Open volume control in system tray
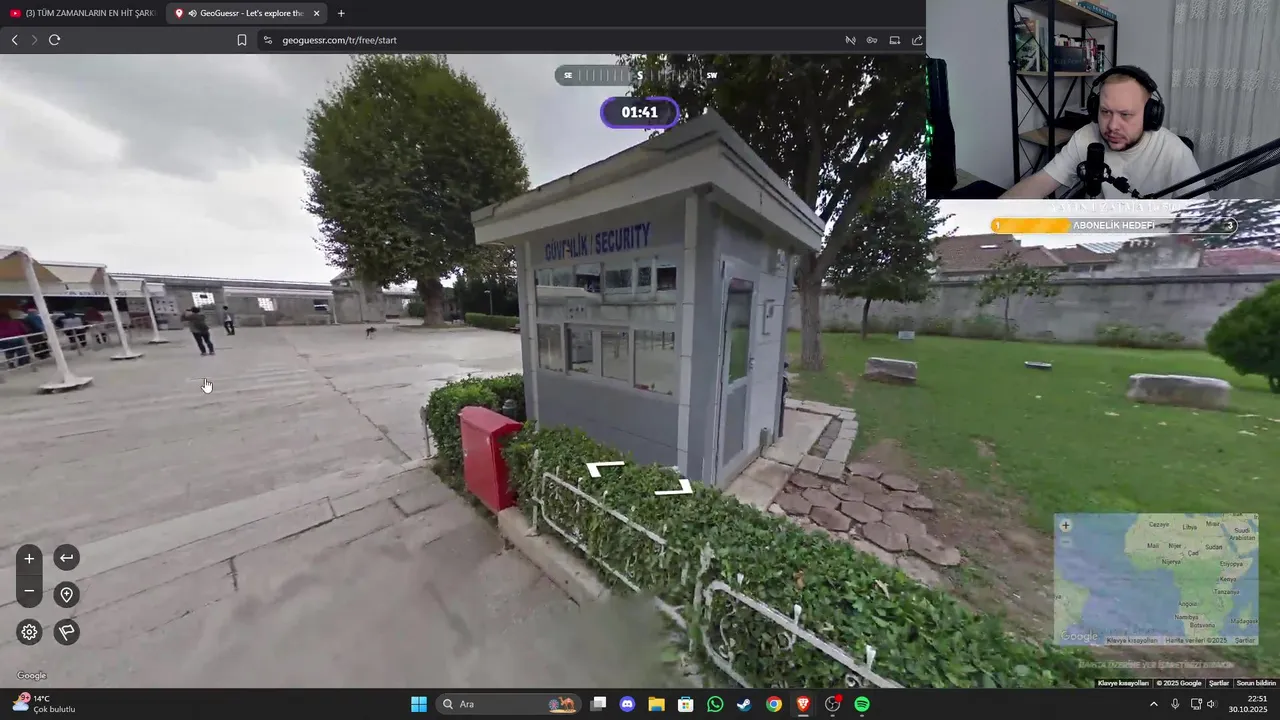Screen dimensions: 1280x720 coord(1212,704)
